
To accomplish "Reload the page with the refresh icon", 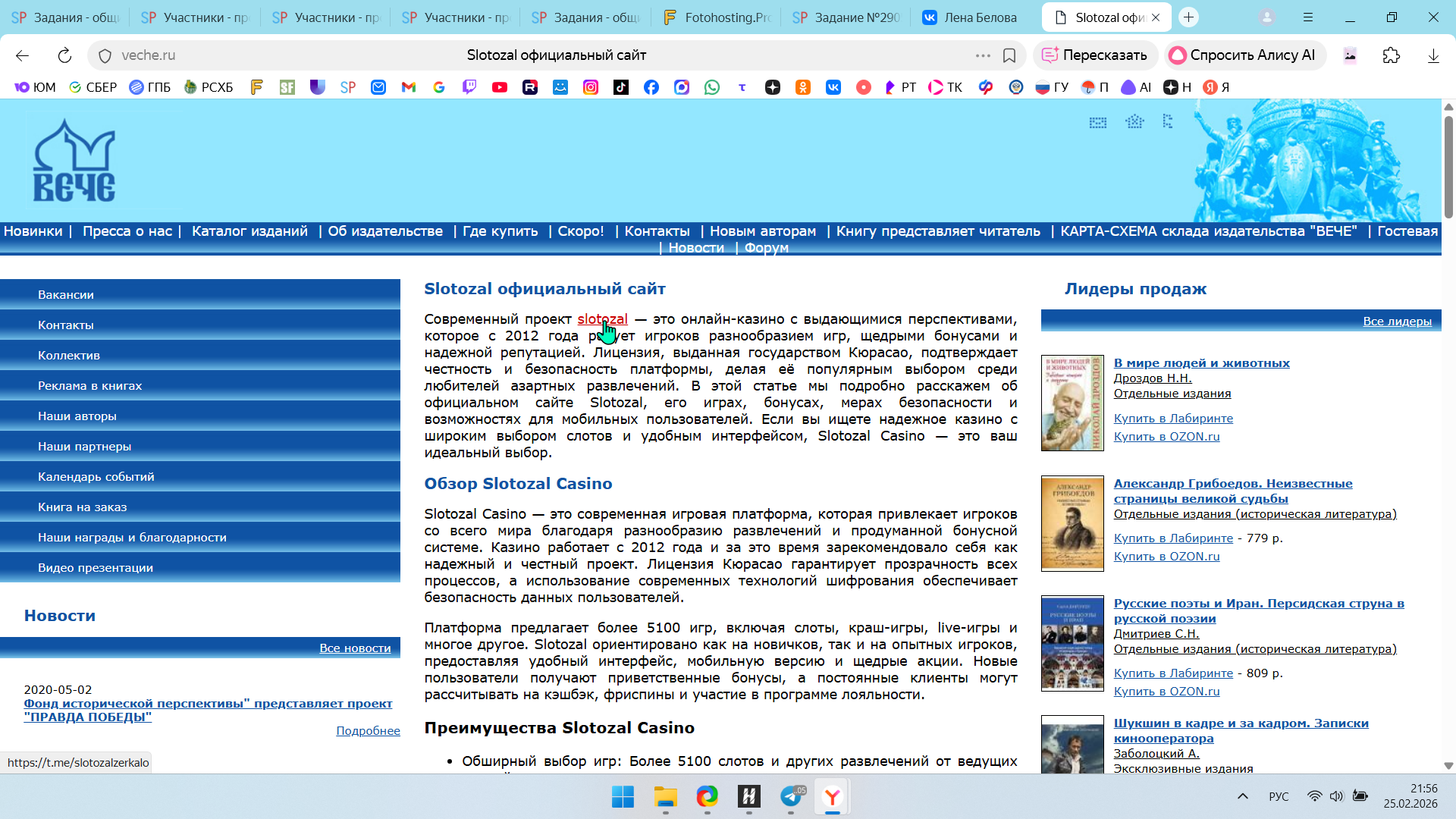I will click(x=64, y=55).
